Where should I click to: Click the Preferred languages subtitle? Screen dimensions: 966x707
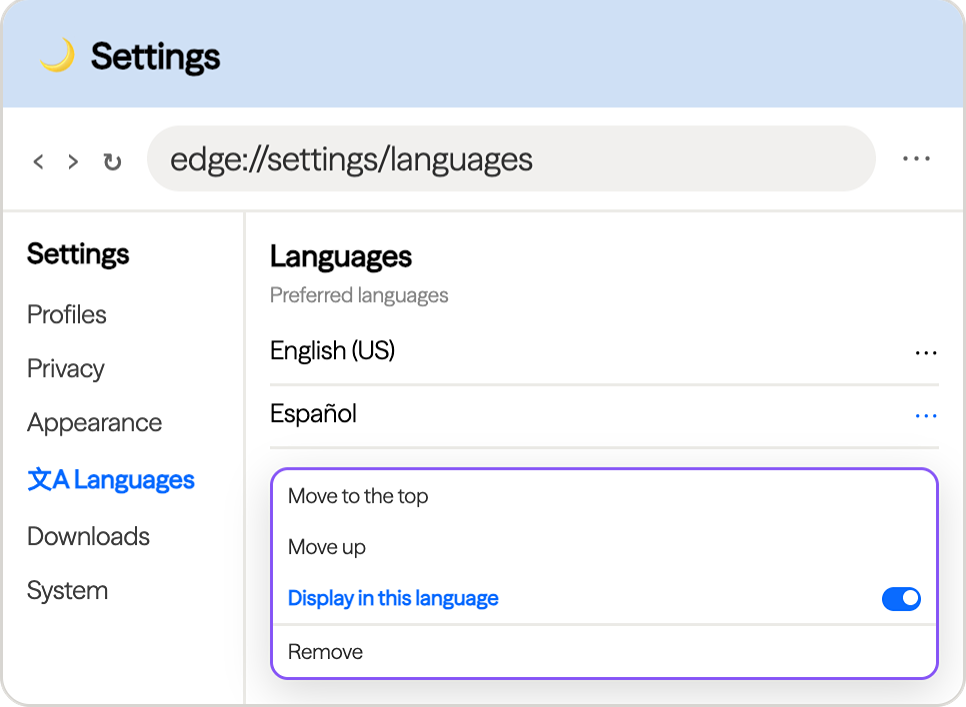(x=359, y=295)
